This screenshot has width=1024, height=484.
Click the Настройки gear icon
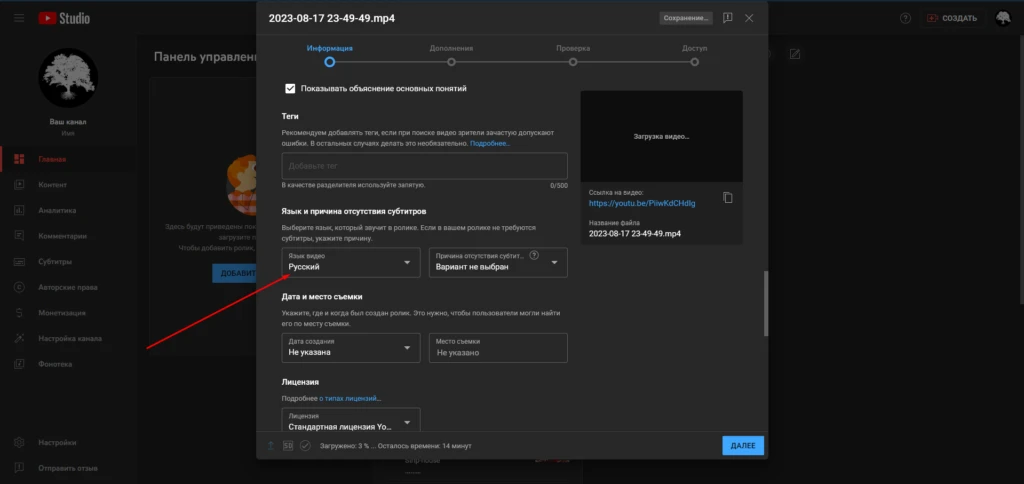[19, 442]
